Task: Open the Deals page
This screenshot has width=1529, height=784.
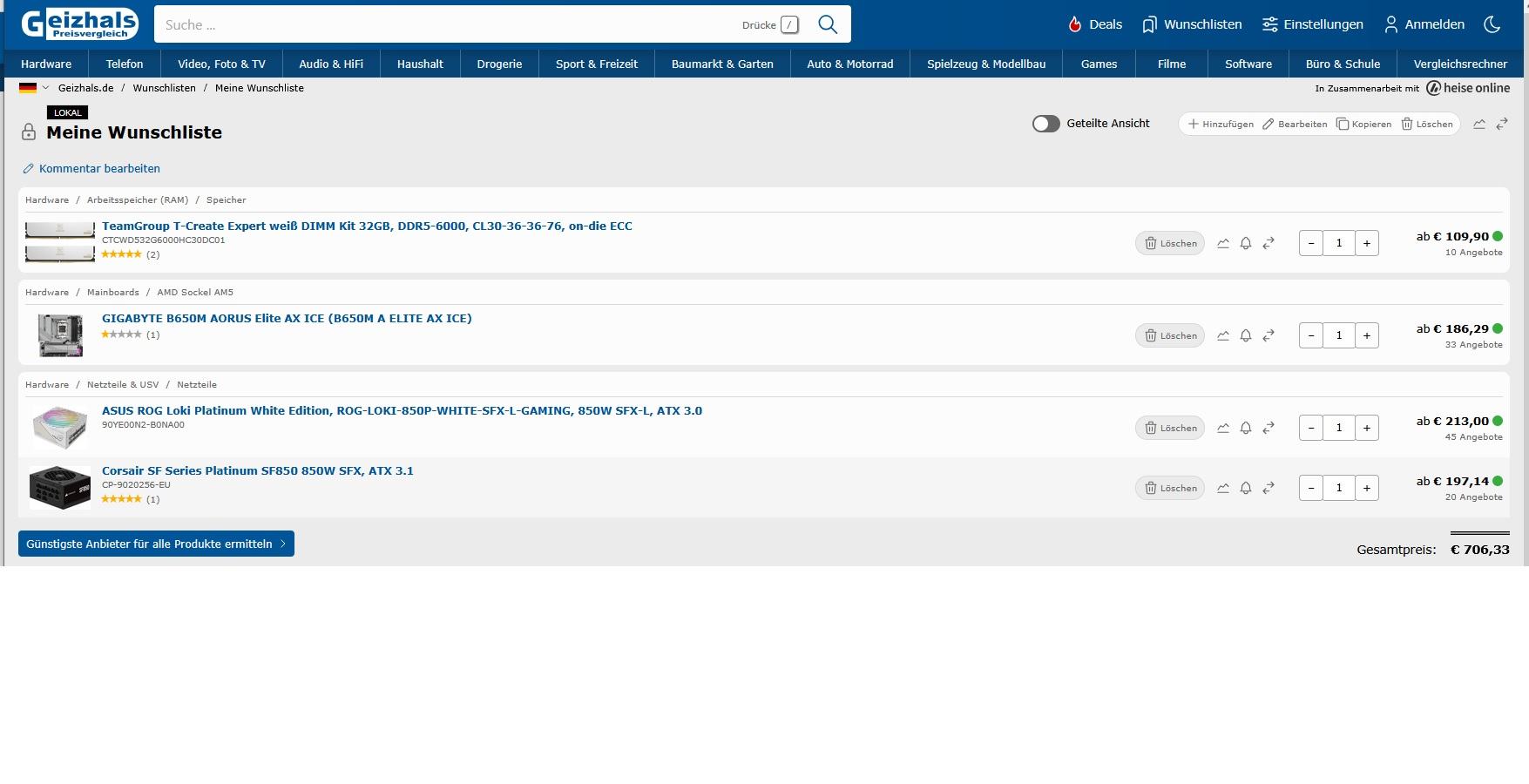Action: coord(1095,24)
